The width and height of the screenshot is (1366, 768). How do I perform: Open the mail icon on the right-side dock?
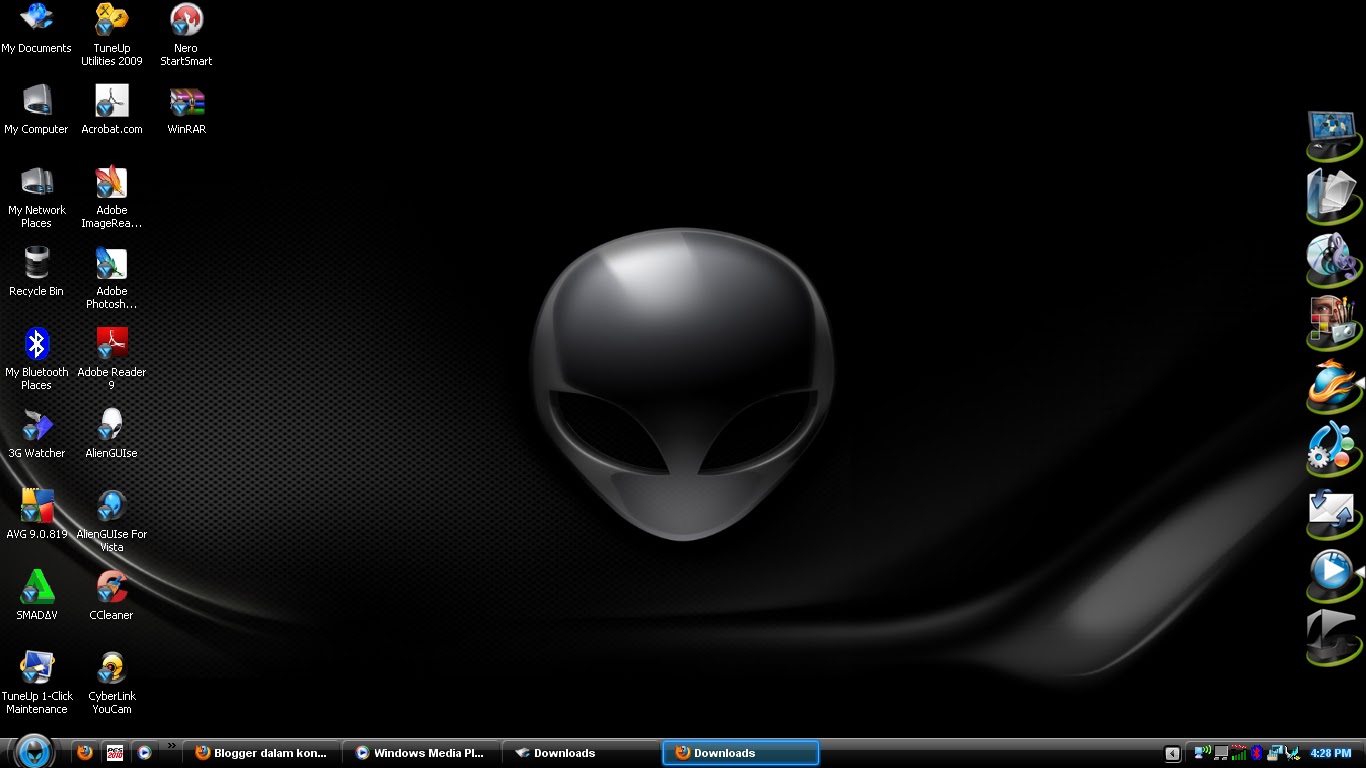tap(1333, 513)
